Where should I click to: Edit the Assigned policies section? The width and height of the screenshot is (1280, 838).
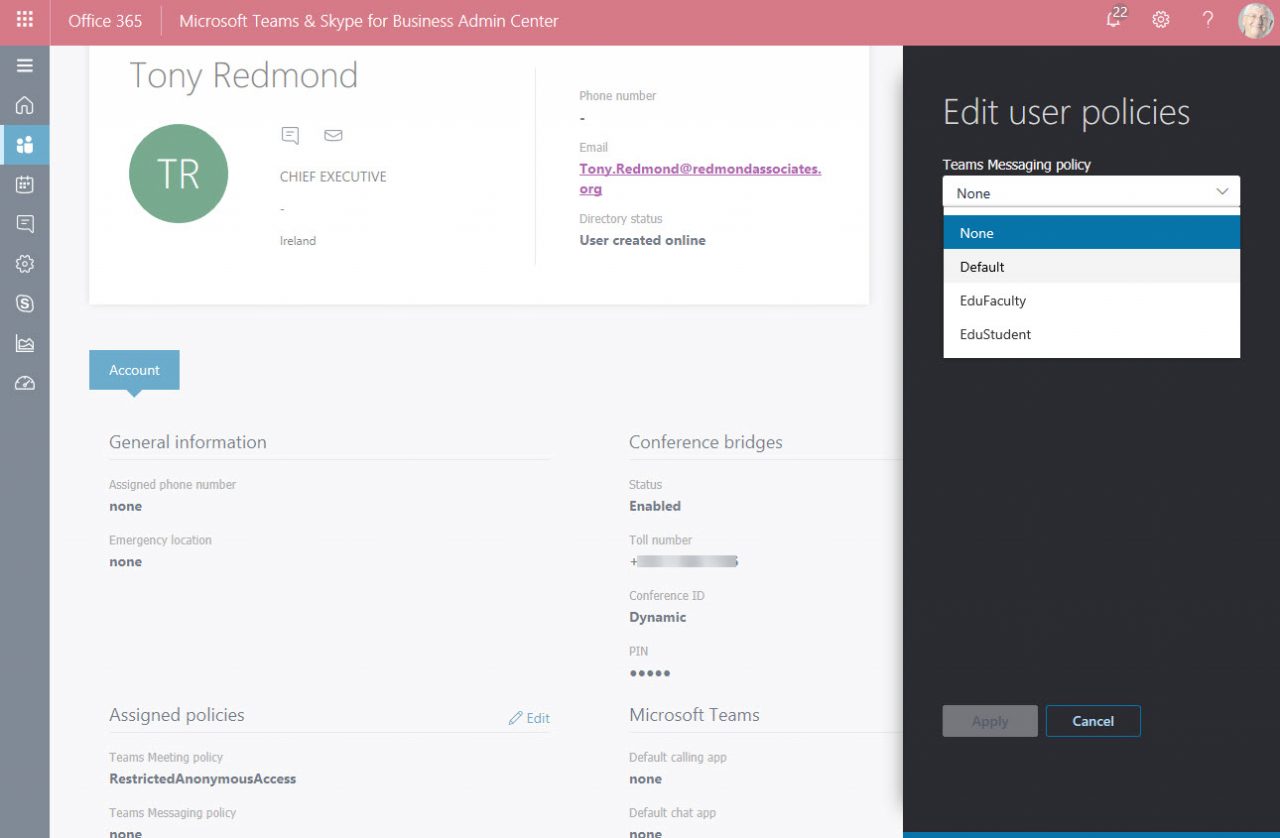coord(529,718)
